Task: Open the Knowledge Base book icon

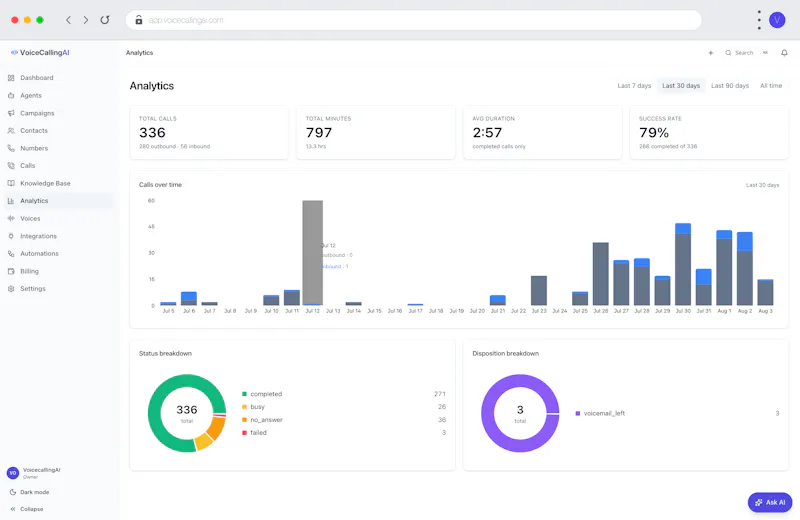Action: 11,183
